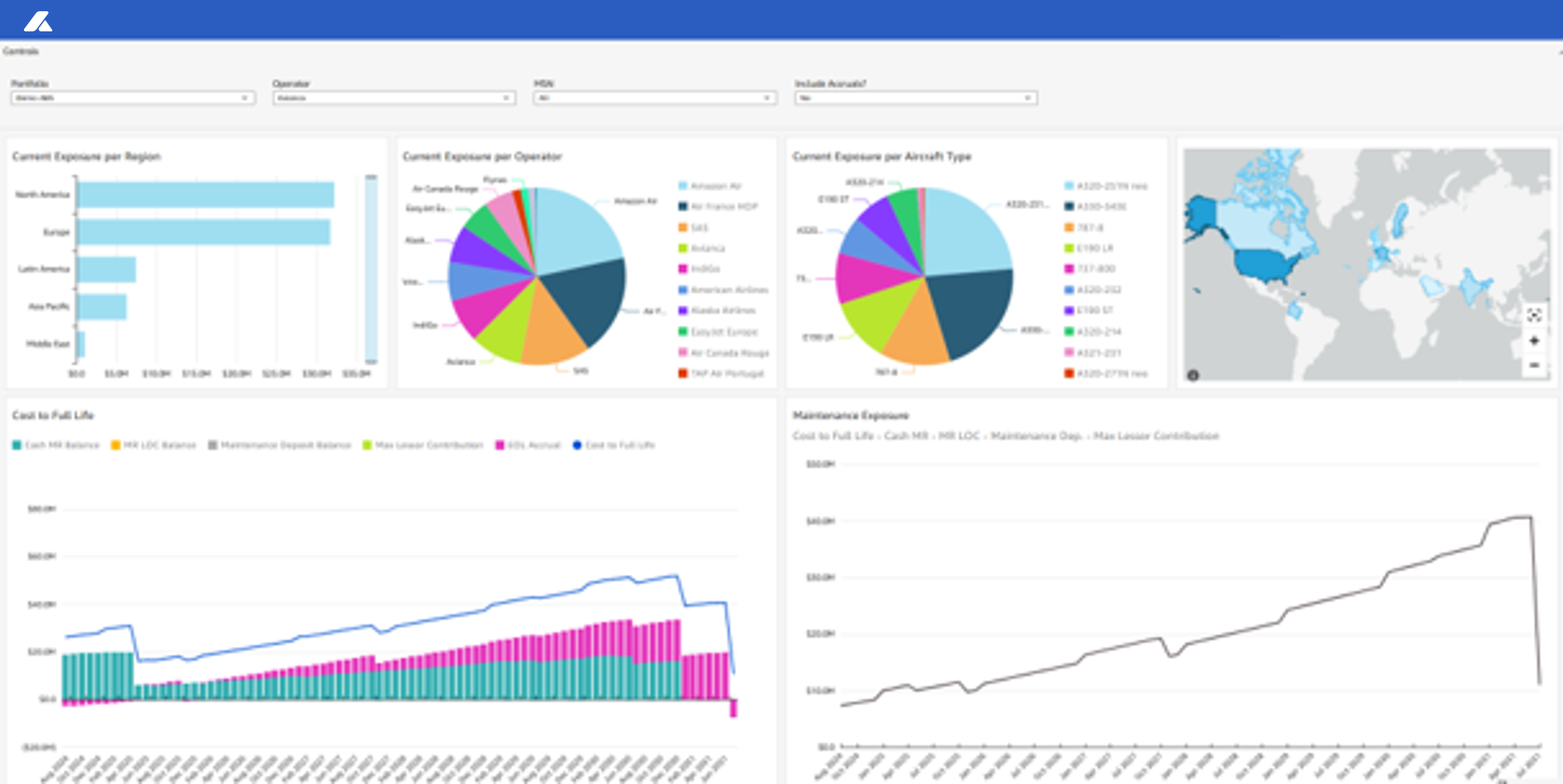Toggle Air Canada Rouge legend entry
This screenshot has width=1563, height=784.
click(723, 353)
